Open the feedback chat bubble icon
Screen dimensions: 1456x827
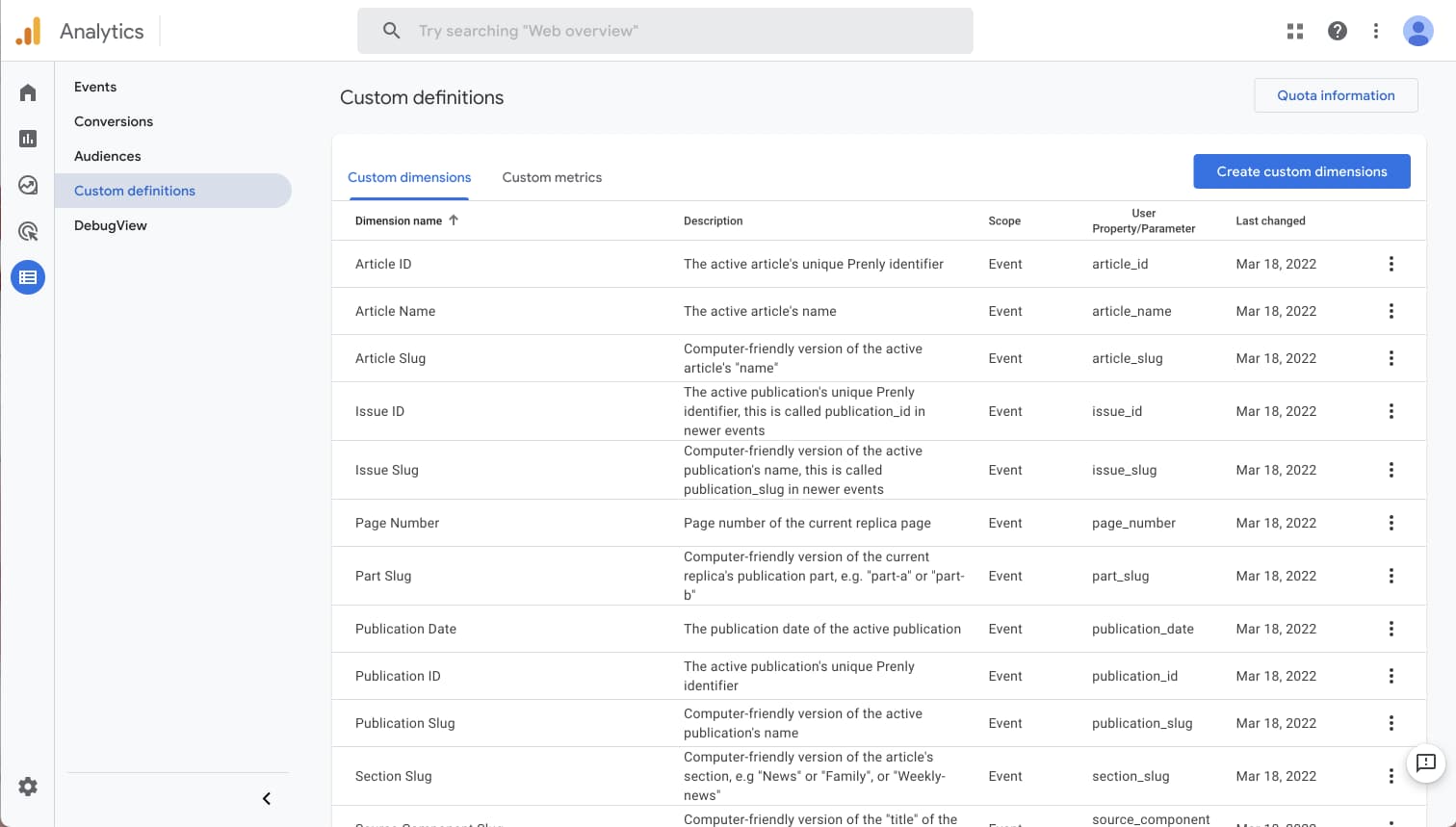[x=1426, y=763]
